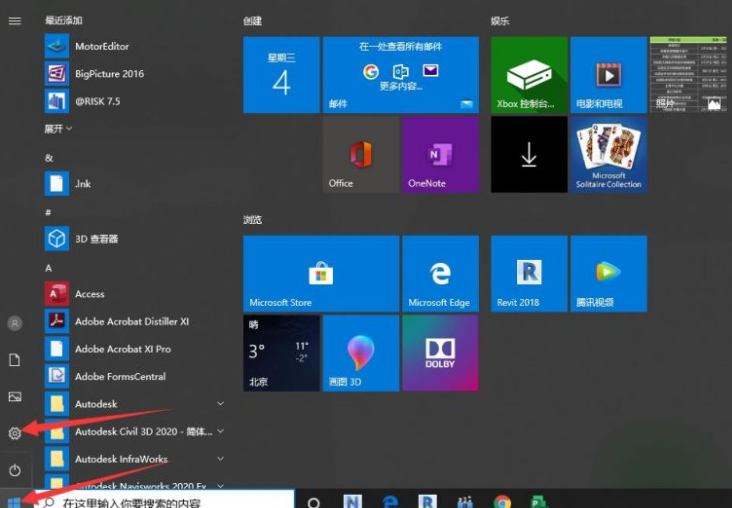The height and width of the screenshot is (508, 732).
Task: Expand the Autodesk Navisworks 2020 folder
Action: [135, 483]
